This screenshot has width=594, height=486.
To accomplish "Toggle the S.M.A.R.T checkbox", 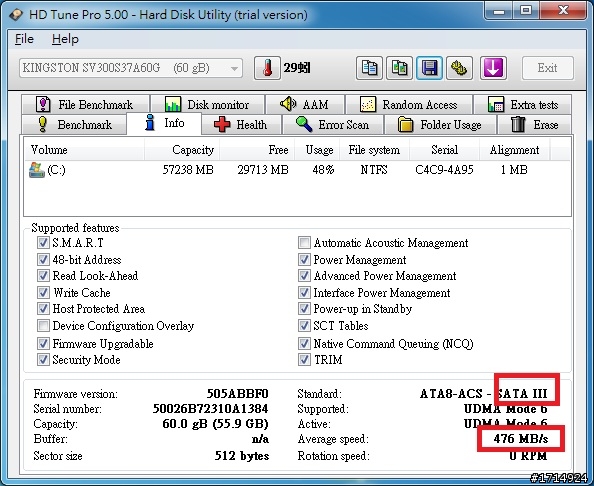I will [43, 242].
